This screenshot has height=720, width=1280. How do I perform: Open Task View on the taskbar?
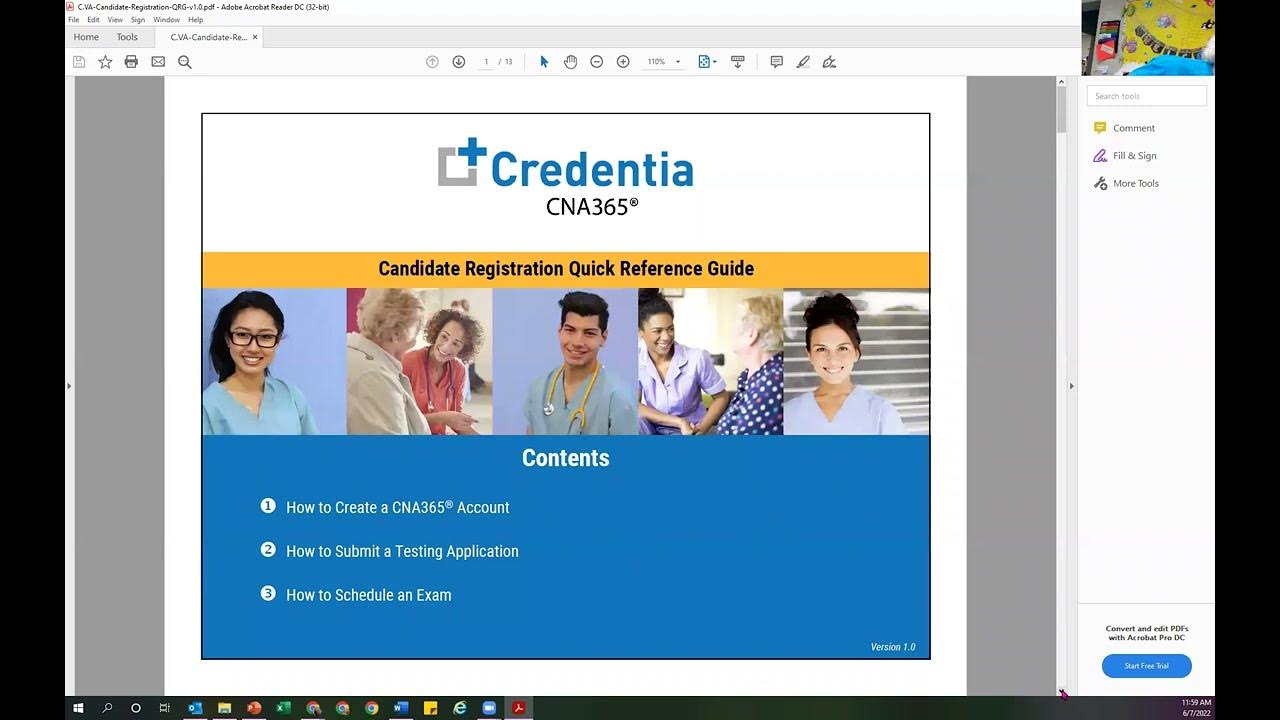pos(165,708)
